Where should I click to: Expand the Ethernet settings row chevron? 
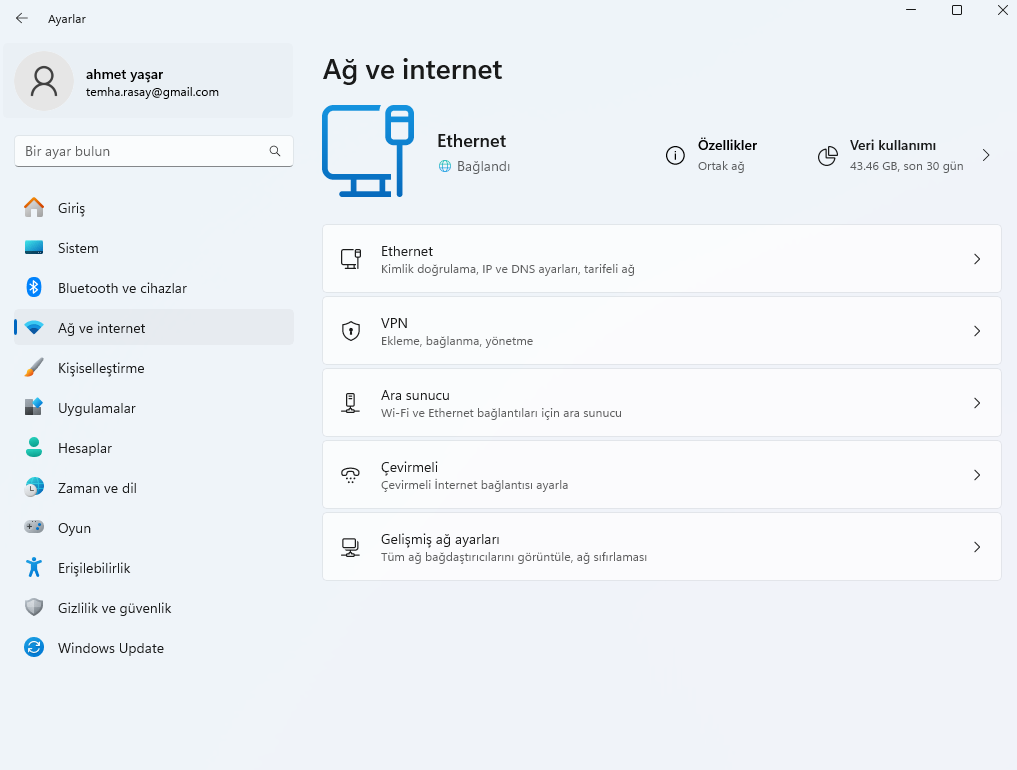977,259
